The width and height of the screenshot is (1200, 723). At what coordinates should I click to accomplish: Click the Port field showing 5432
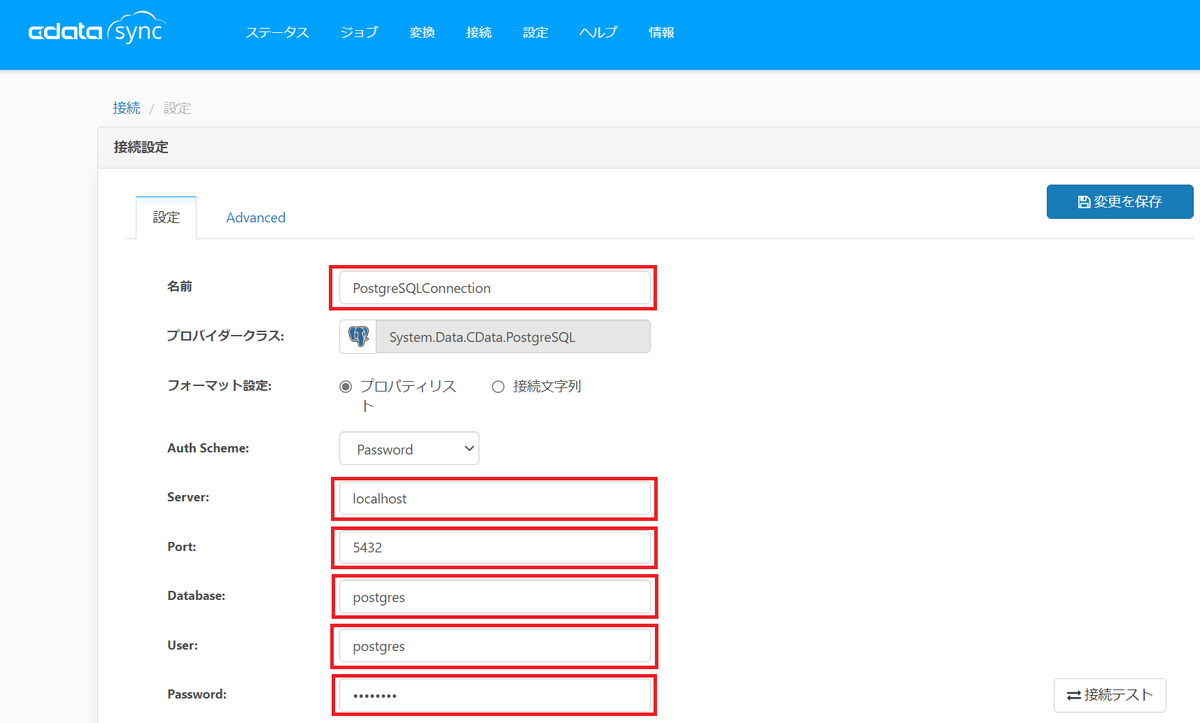(495, 548)
